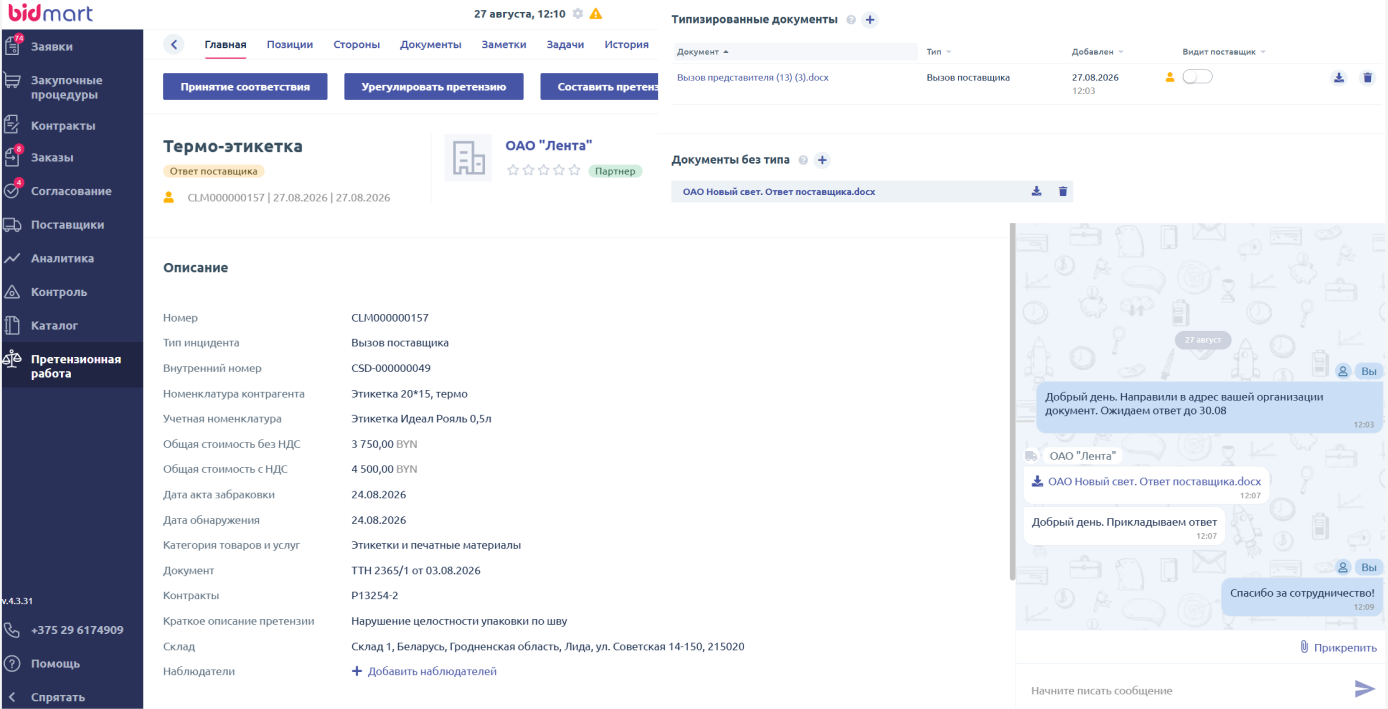Click the Составить претензию button
The height and width of the screenshot is (709, 1388).
[599, 87]
